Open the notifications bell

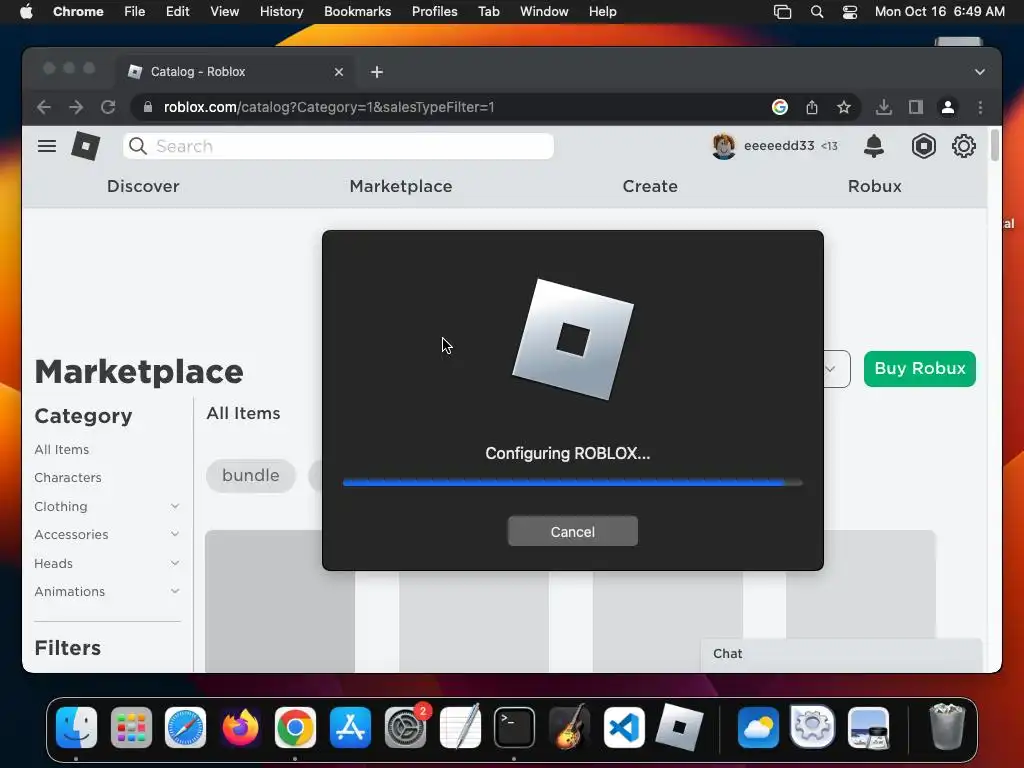[874, 146]
